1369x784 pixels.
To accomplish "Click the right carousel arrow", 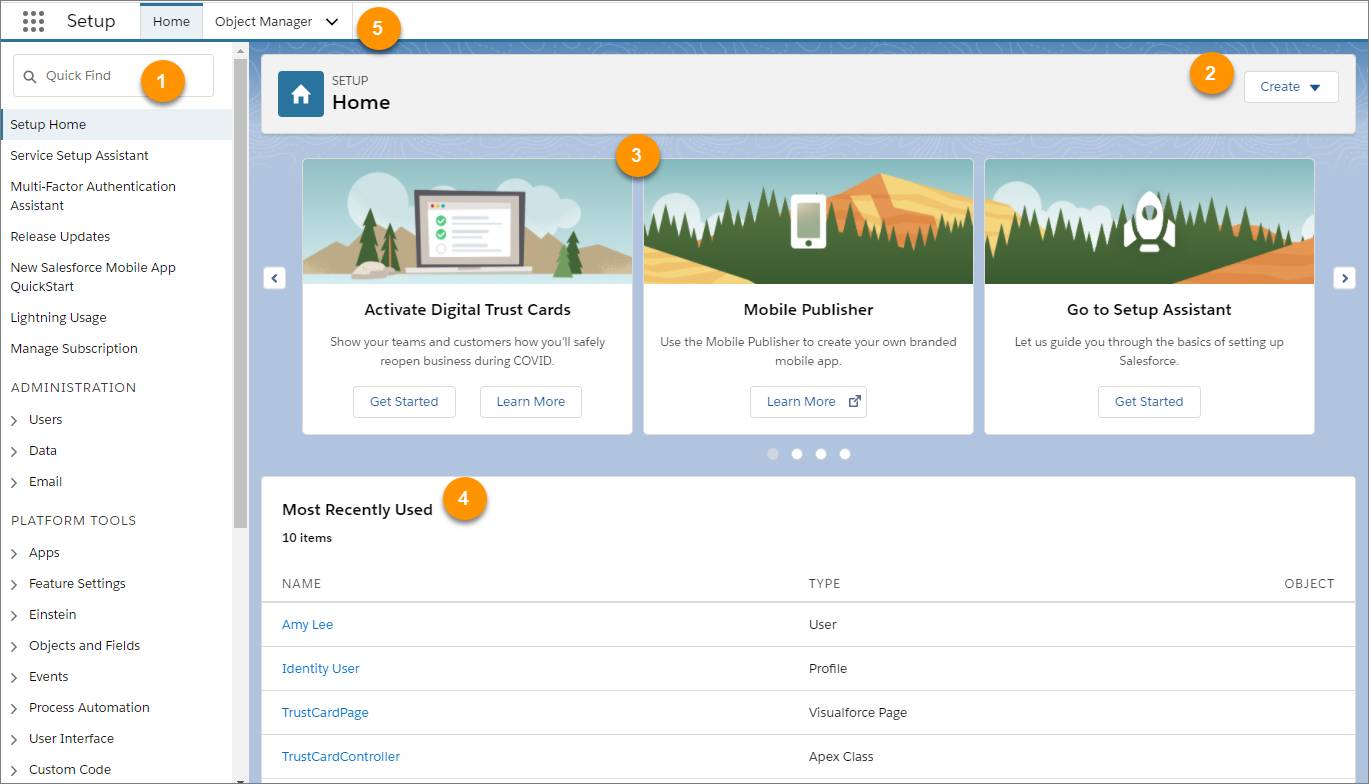I will 1345,278.
